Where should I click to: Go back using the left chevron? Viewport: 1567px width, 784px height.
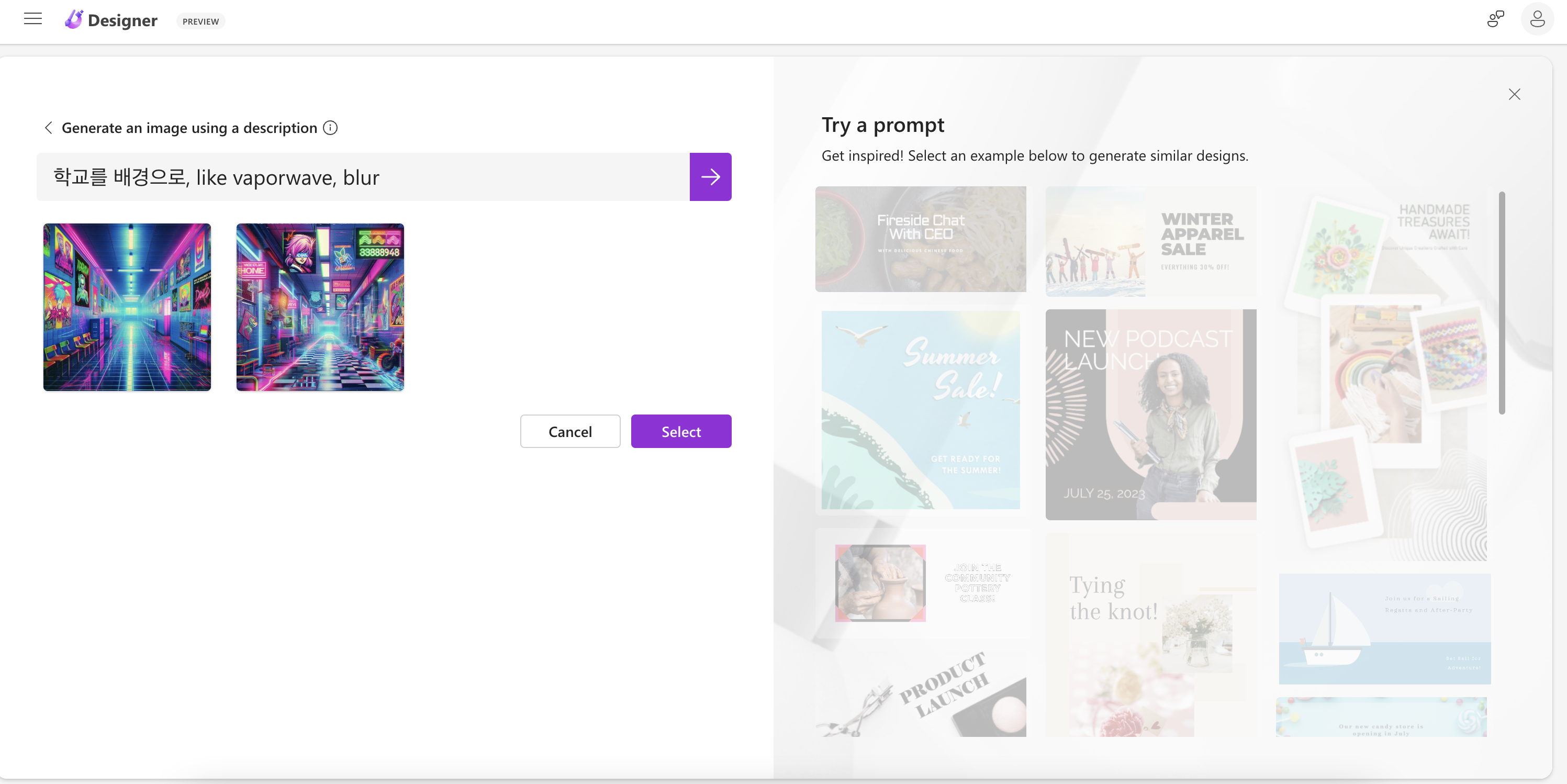click(49, 128)
